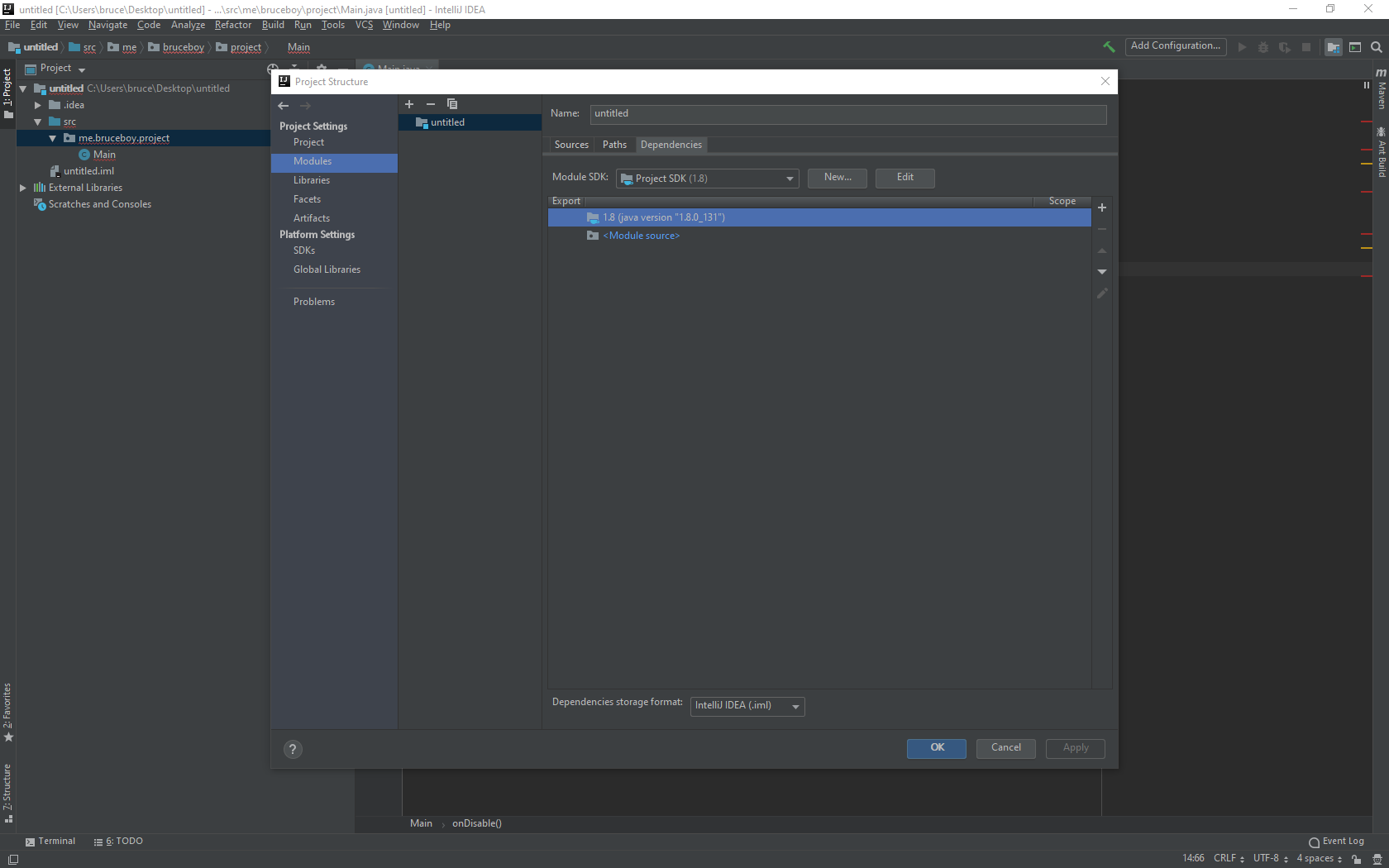Click the Run triangle icon in toolbar
Screen dimensions: 1389x868
pyautogui.click(x=1242, y=47)
